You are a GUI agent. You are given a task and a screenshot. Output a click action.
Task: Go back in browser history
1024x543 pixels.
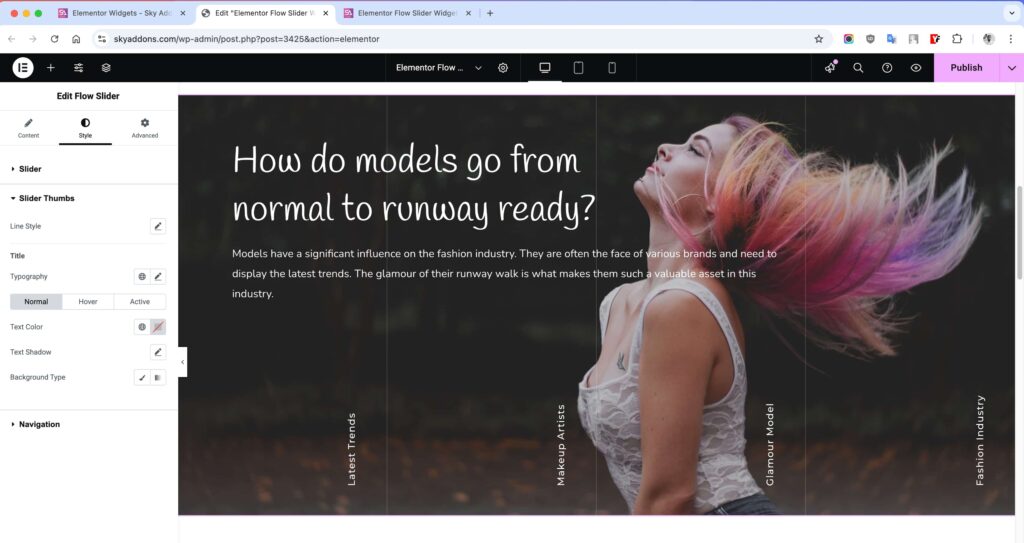(x=12, y=39)
